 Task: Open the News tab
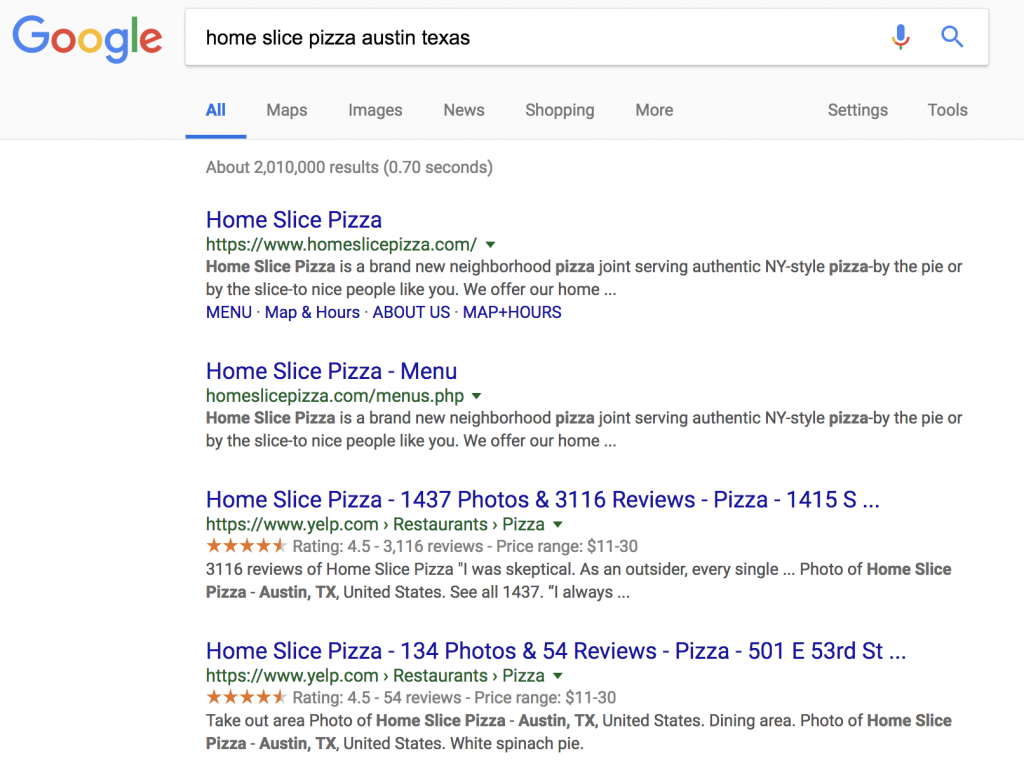point(464,110)
